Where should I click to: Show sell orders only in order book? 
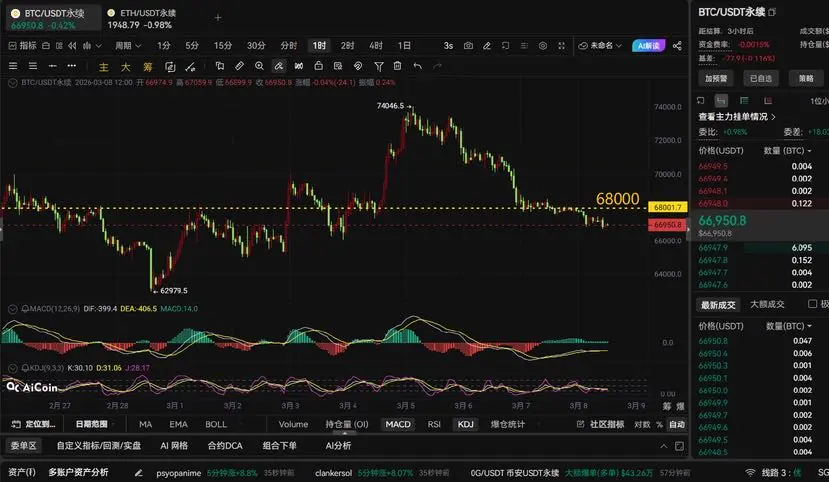pos(768,101)
